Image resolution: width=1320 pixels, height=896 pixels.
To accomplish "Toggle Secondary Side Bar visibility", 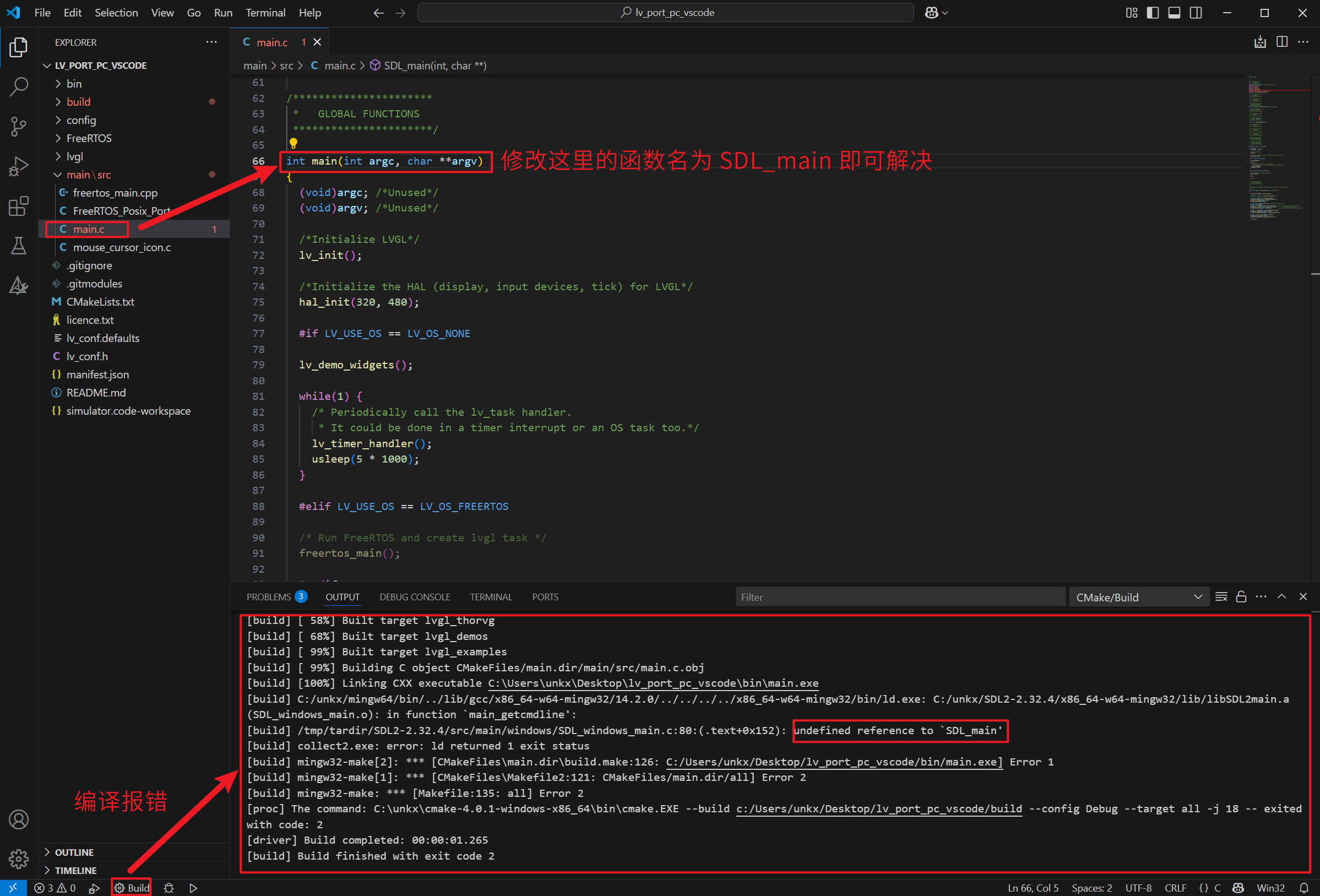I will click(1196, 13).
